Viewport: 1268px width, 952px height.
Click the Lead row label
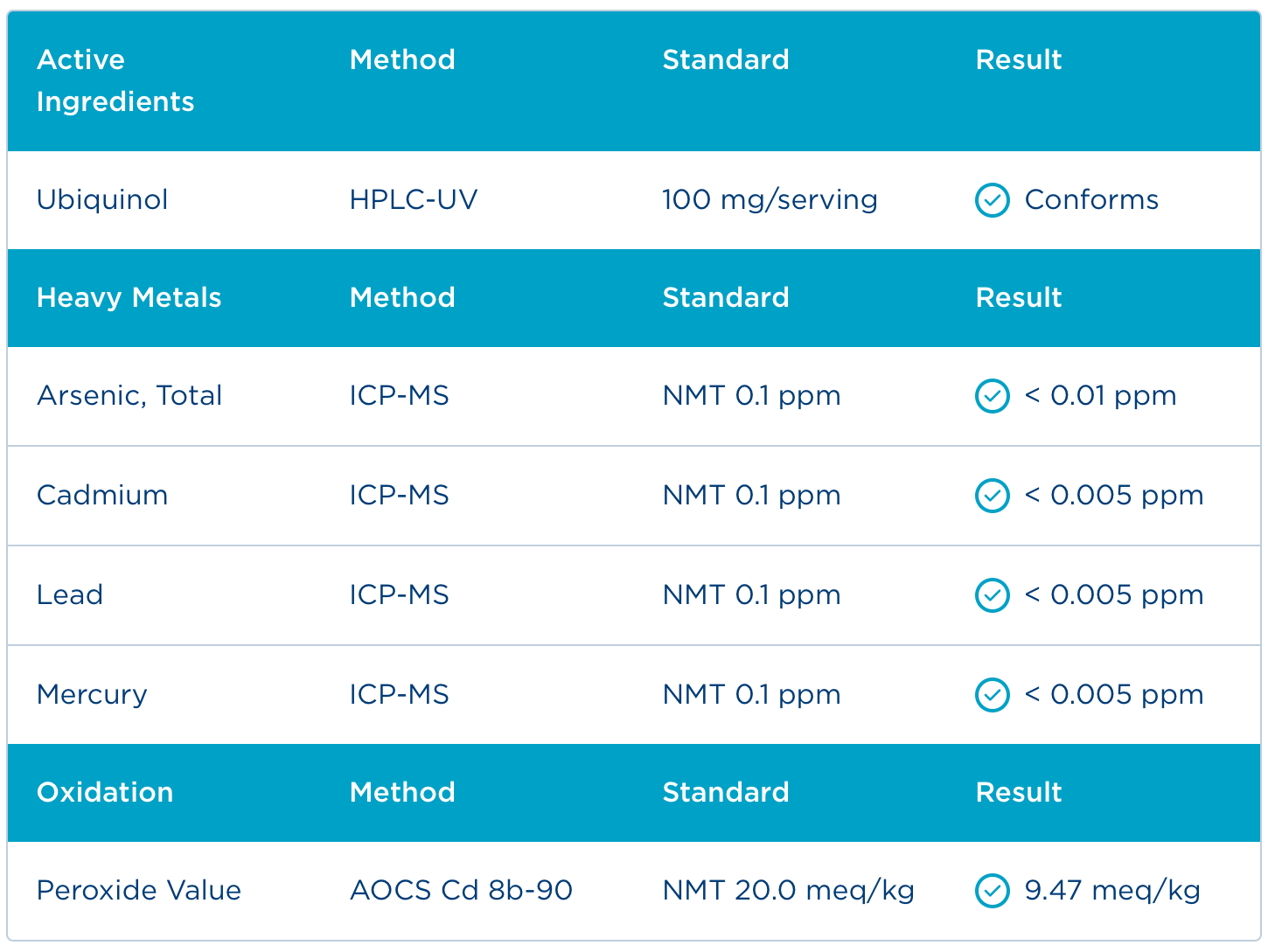[x=70, y=595]
